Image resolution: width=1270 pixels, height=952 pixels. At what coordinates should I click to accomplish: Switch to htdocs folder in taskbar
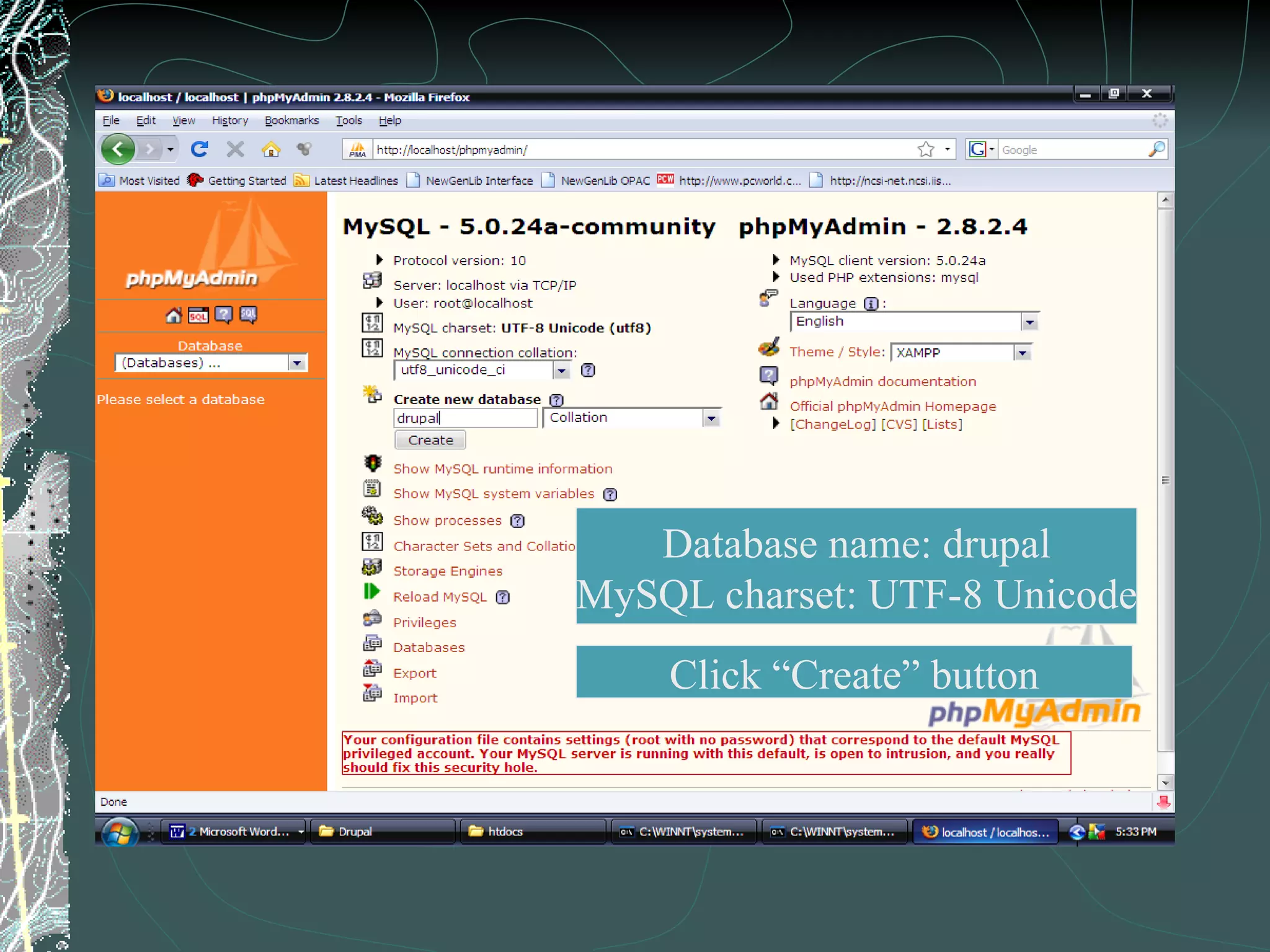click(x=533, y=832)
